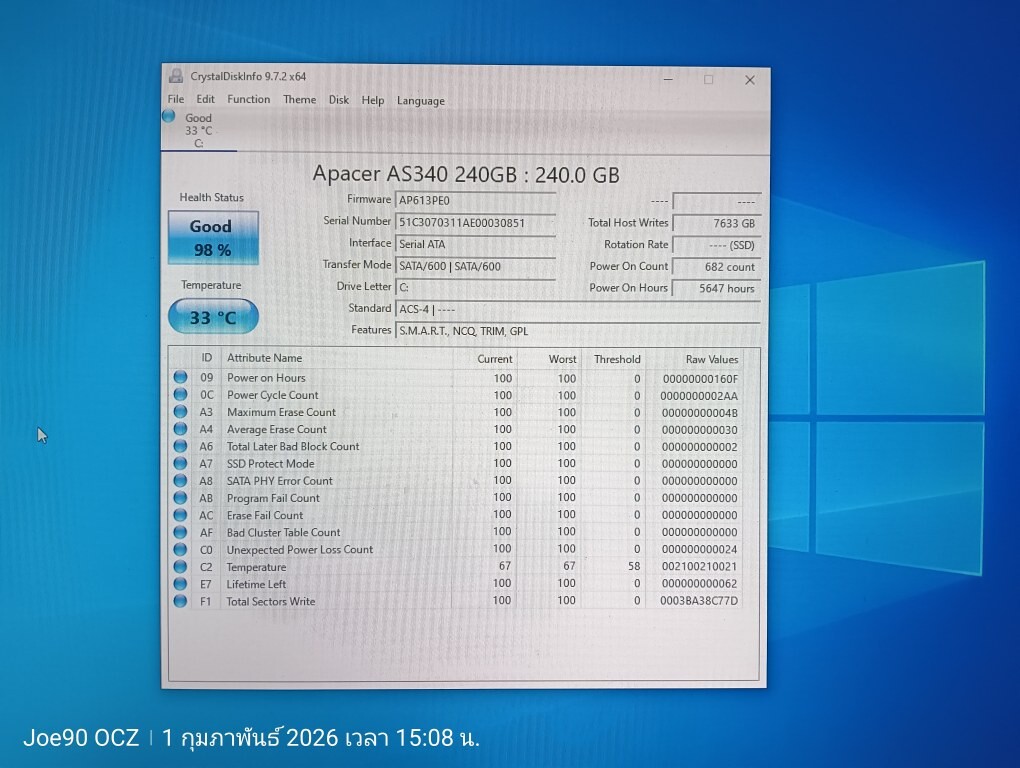Click the 33 °C temperature button
1020x768 pixels.
pos(212,318)
